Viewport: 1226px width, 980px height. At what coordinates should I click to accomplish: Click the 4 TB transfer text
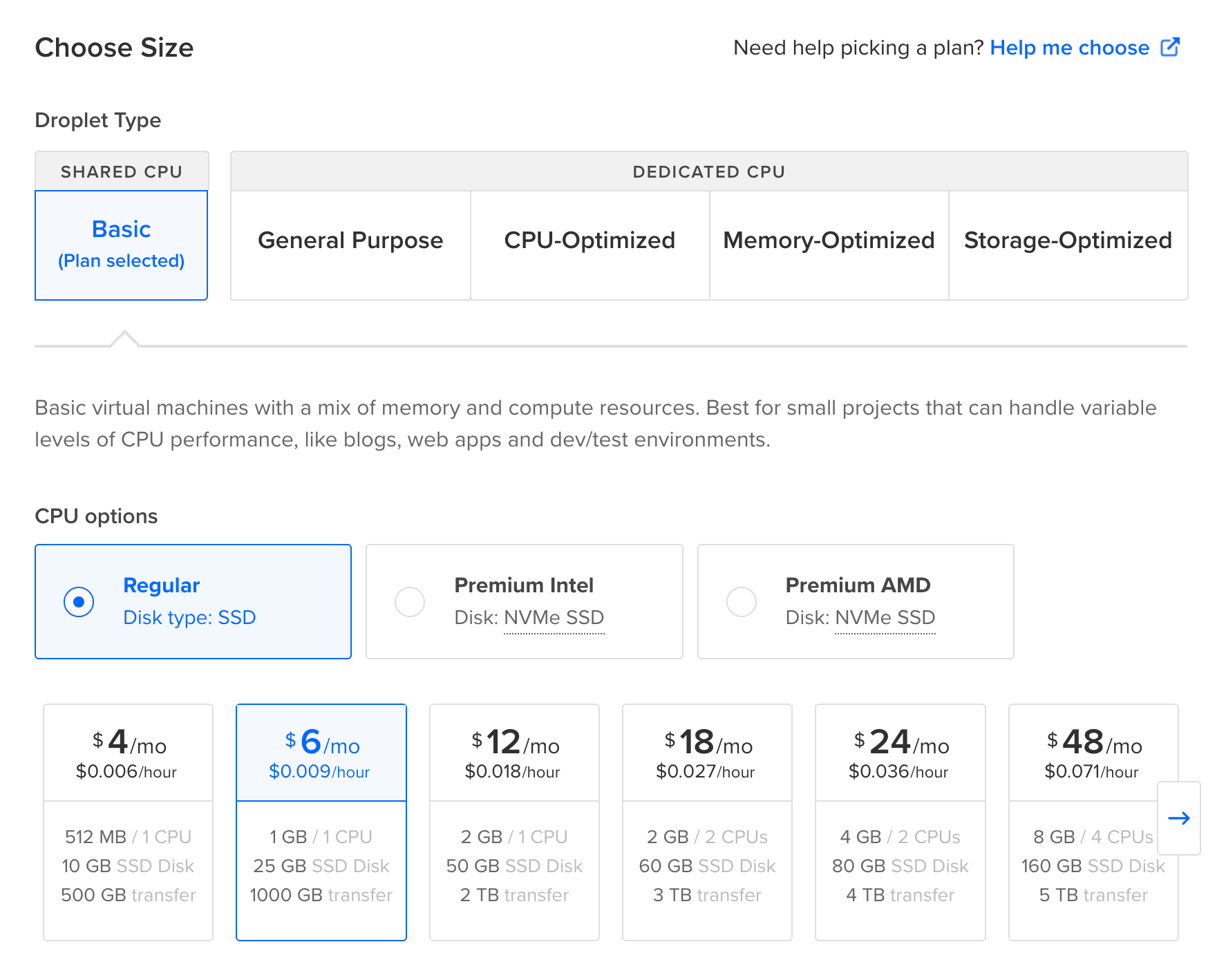tap(900, 895)
